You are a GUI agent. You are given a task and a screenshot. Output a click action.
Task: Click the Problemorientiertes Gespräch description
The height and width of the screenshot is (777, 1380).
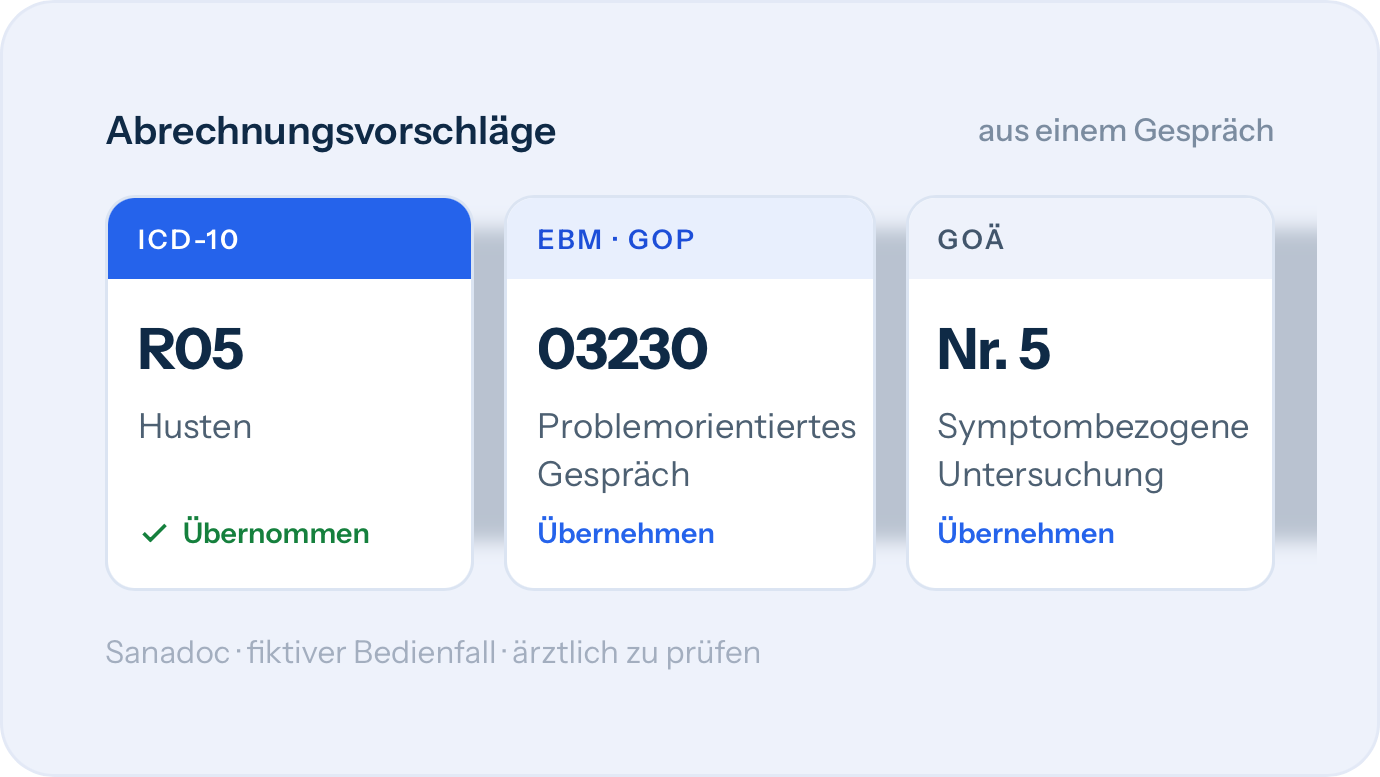pos(697,450)
